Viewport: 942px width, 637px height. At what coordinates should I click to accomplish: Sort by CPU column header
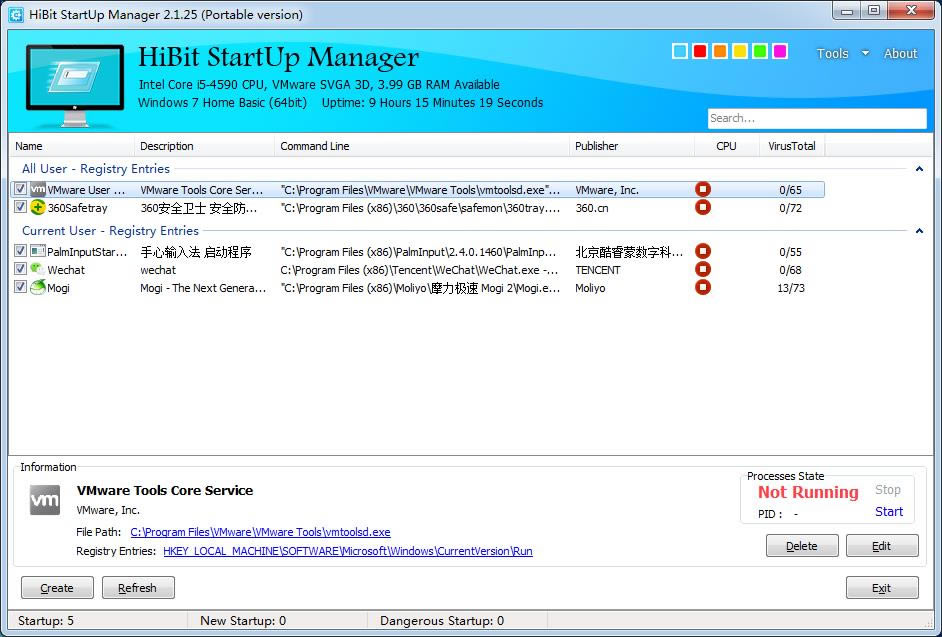(x=726, y=146)
